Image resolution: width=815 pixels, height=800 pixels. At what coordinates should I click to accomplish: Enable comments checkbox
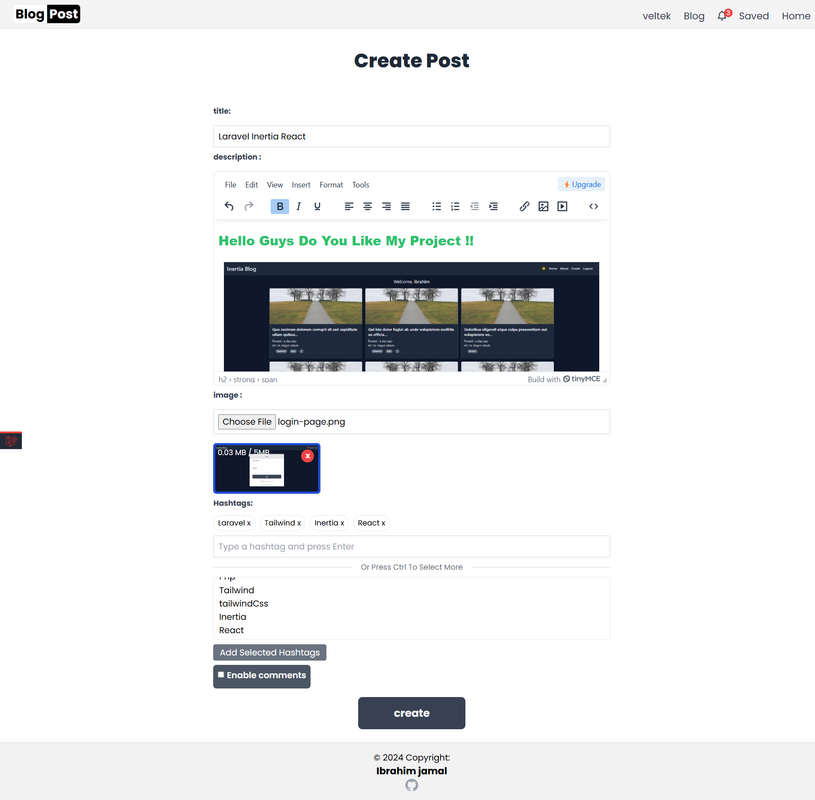point(221,675)
